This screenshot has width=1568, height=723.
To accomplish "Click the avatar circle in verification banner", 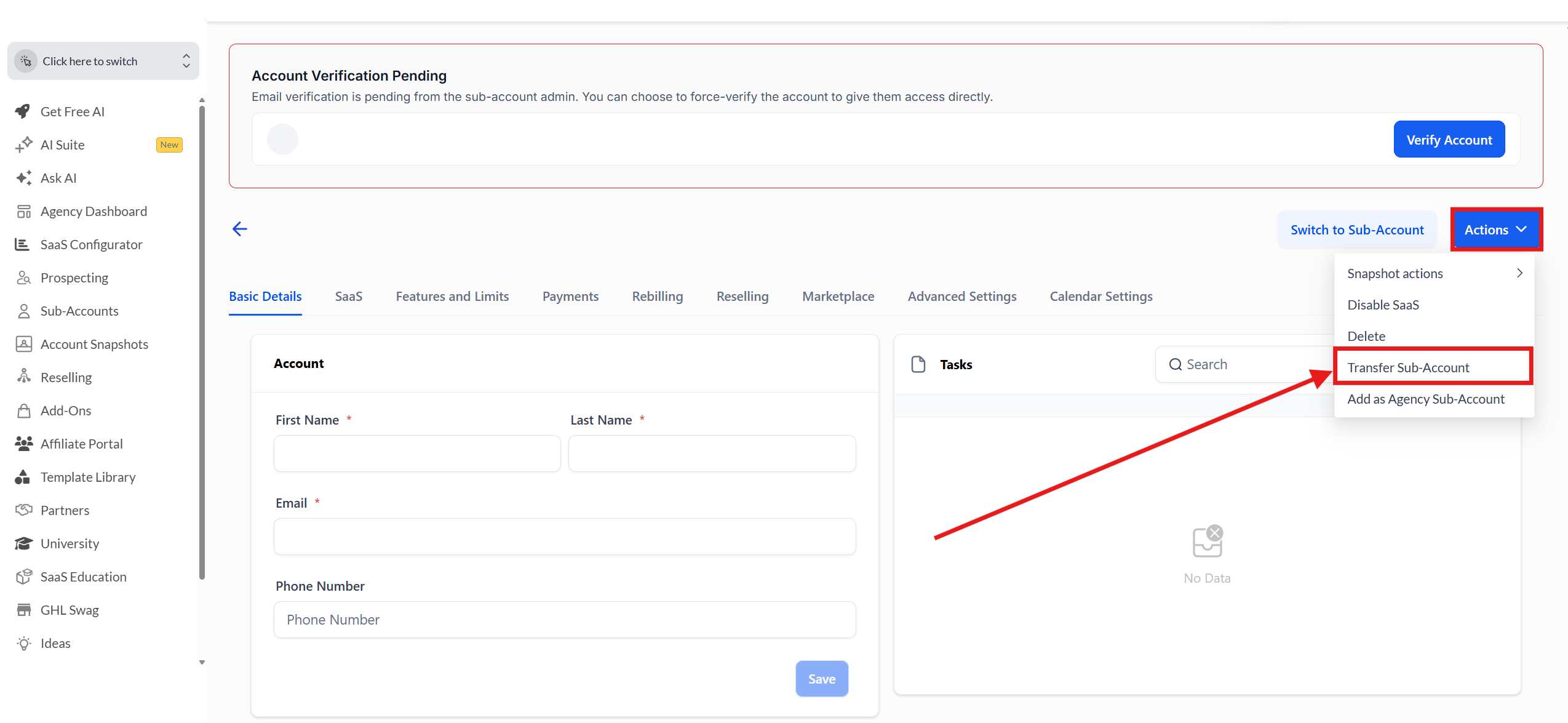I will pos(282,139).
